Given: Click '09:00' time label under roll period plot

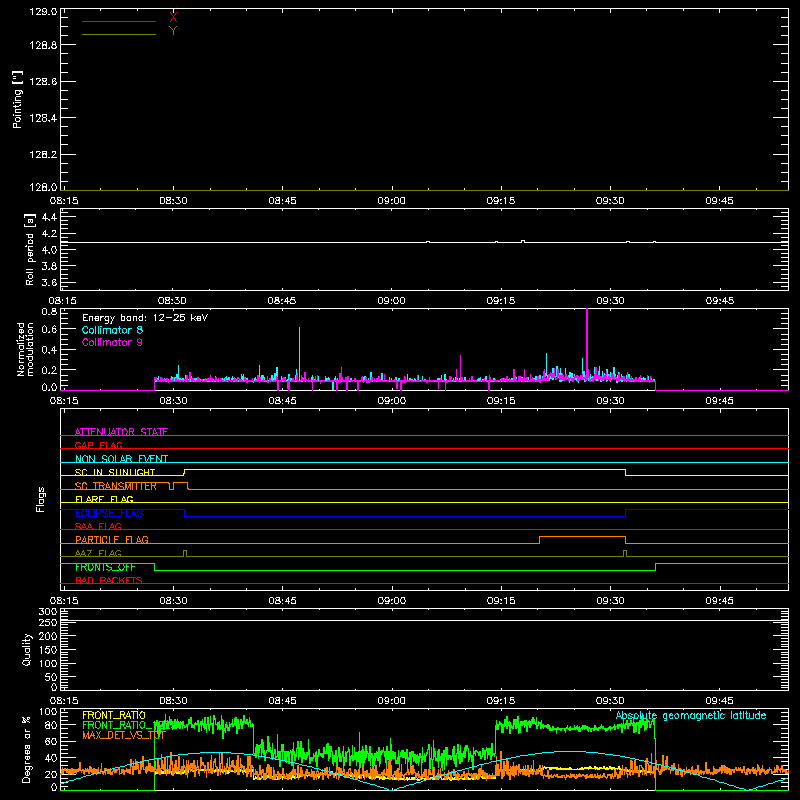Looking at the screenshot, I should tap(391, 301).
